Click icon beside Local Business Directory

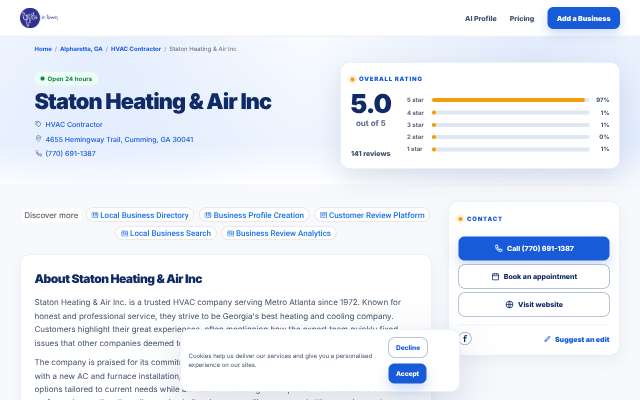(95, 215)
